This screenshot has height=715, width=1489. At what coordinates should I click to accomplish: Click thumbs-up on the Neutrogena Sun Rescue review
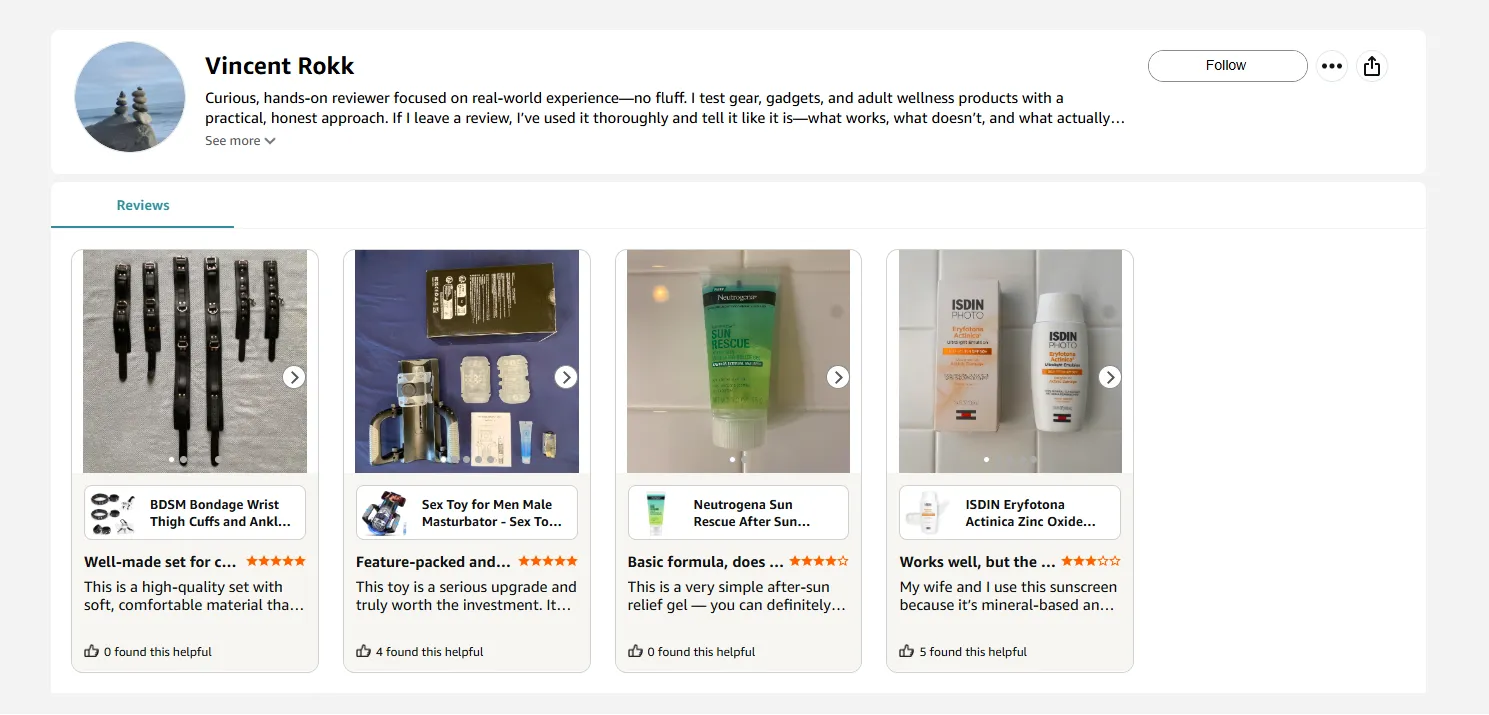(x=635, y=651)
